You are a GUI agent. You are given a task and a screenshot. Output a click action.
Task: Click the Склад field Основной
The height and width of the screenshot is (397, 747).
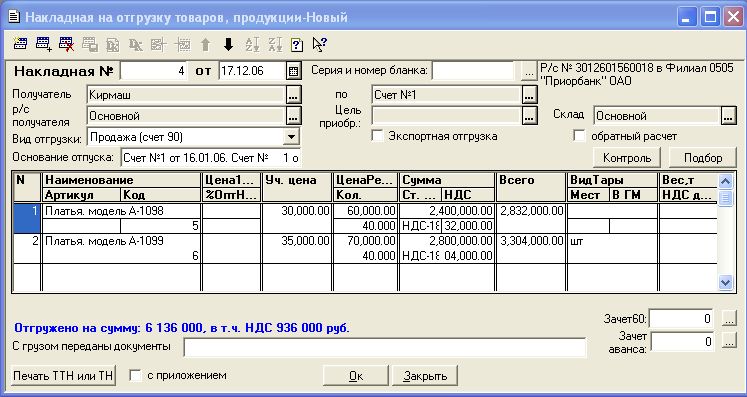[x=656, y=115]
